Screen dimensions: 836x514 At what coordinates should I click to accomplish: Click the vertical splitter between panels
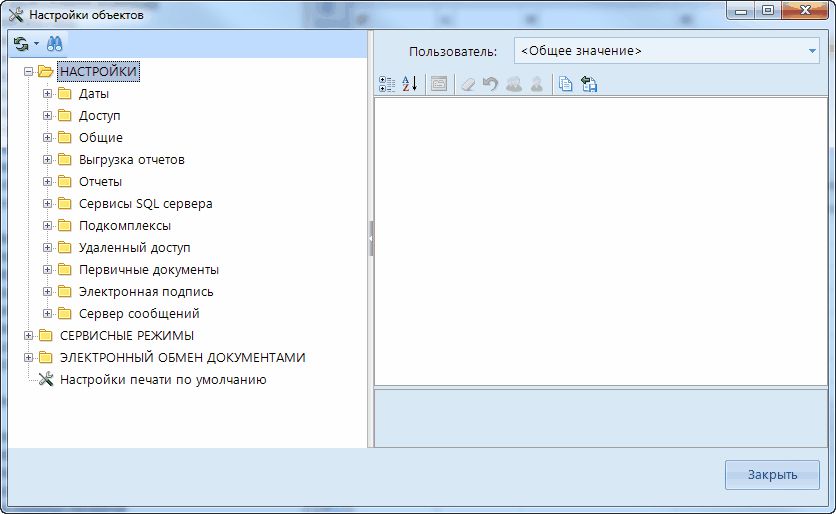click(x=370, y=239)
